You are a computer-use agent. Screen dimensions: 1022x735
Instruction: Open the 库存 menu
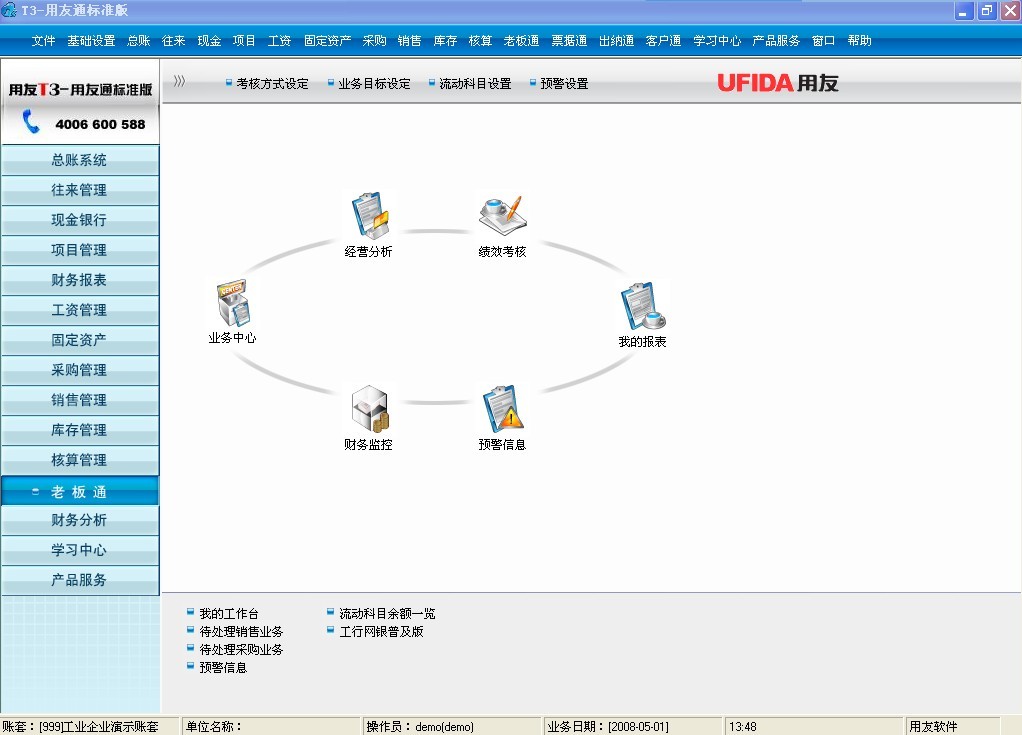445,40
